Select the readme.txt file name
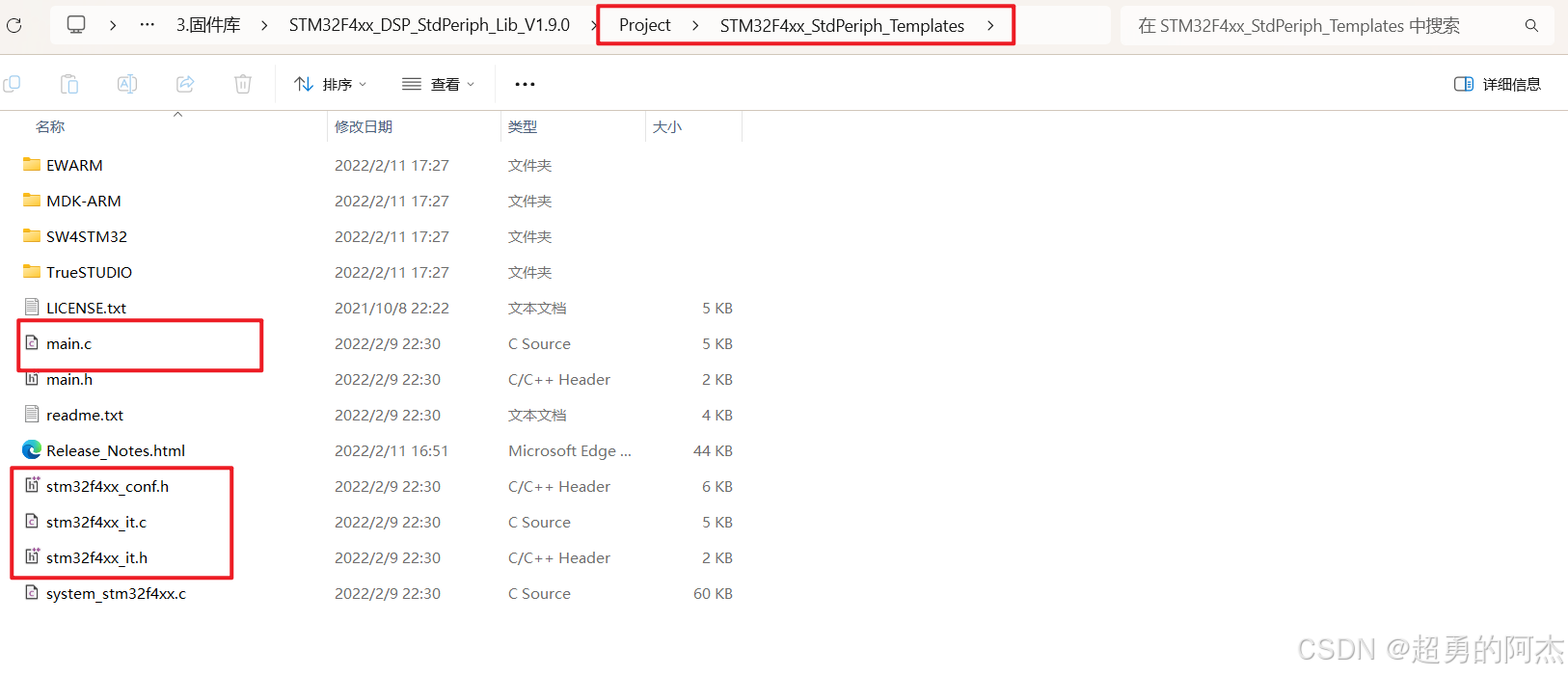1568x676 pixels. [x=85, y=416]
